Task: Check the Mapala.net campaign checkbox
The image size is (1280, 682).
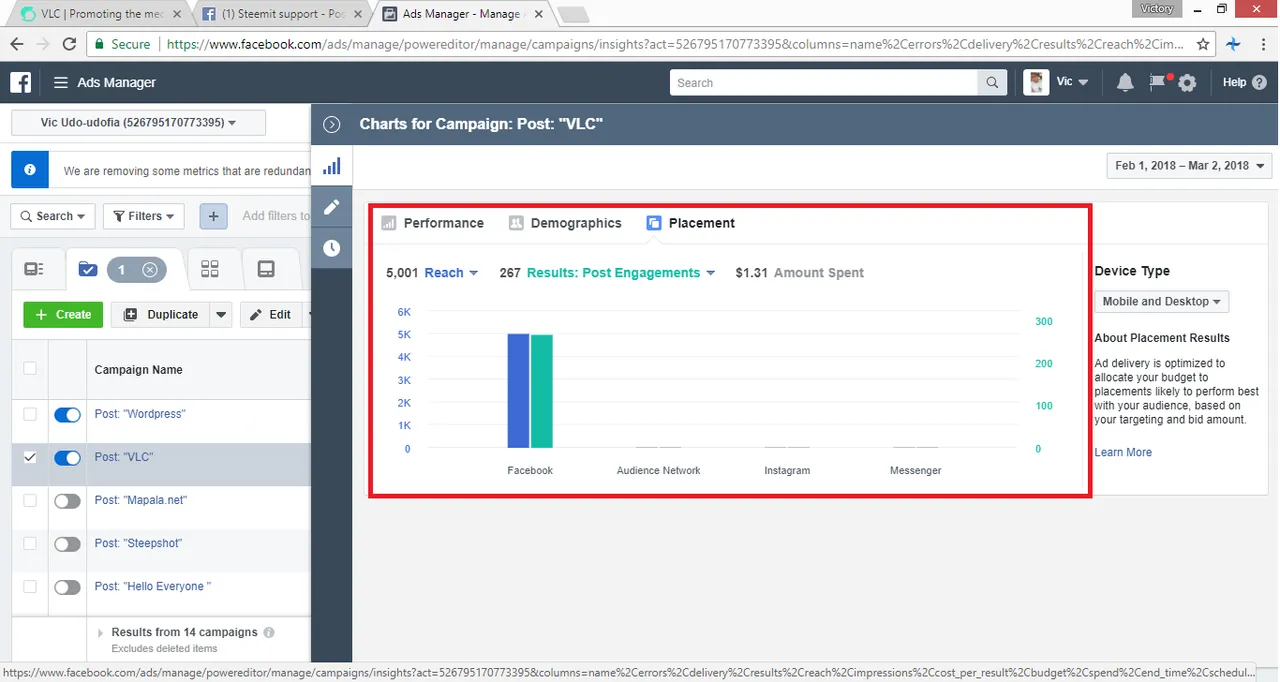Action: coord(29,500)
